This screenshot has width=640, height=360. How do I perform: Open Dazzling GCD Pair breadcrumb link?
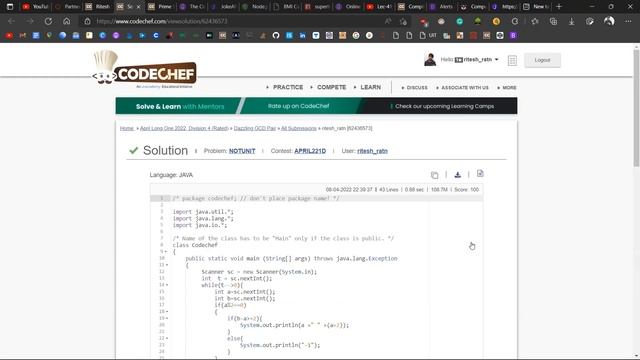point(255,128)
